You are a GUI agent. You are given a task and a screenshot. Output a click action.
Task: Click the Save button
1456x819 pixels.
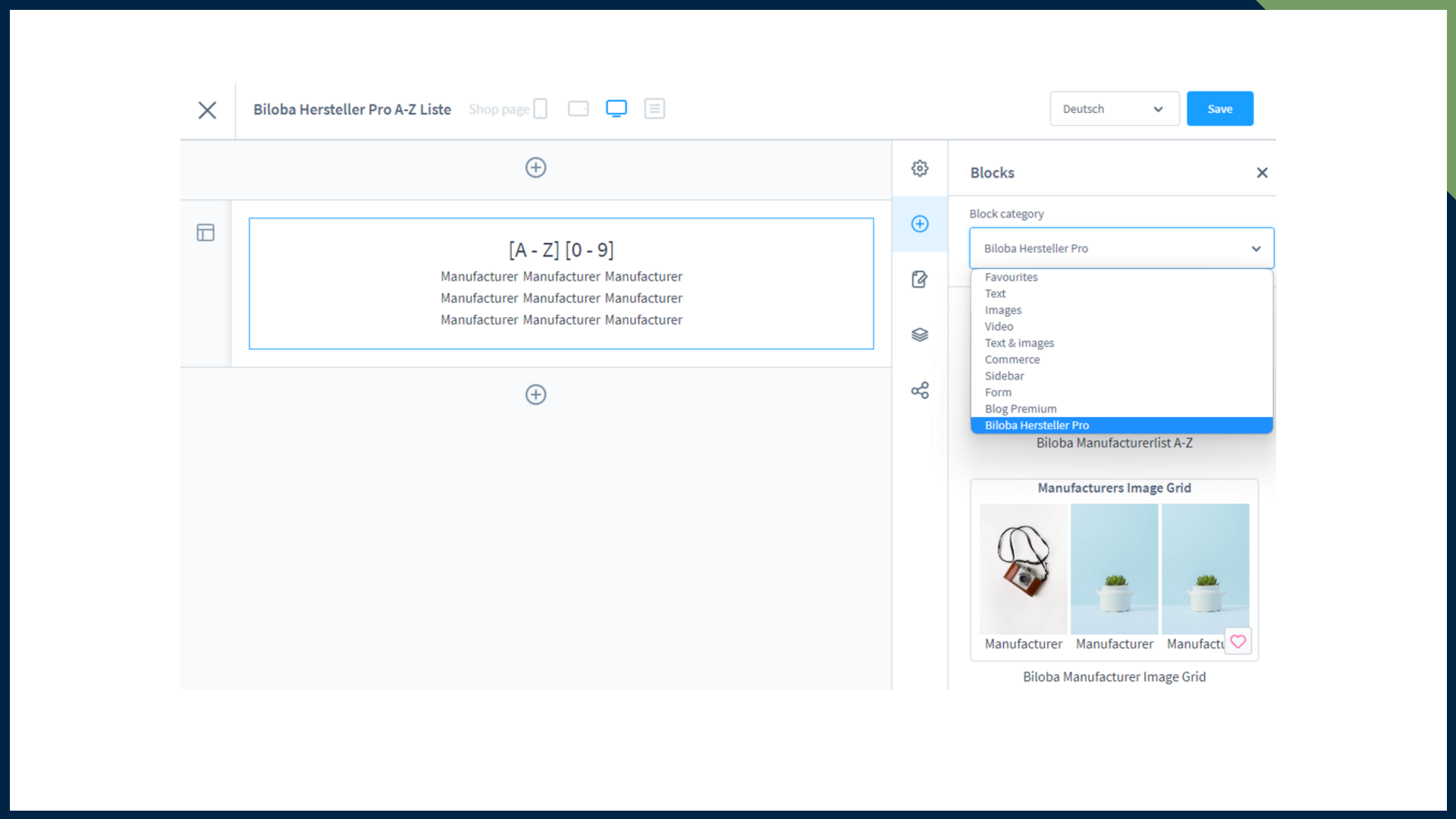1219,109
